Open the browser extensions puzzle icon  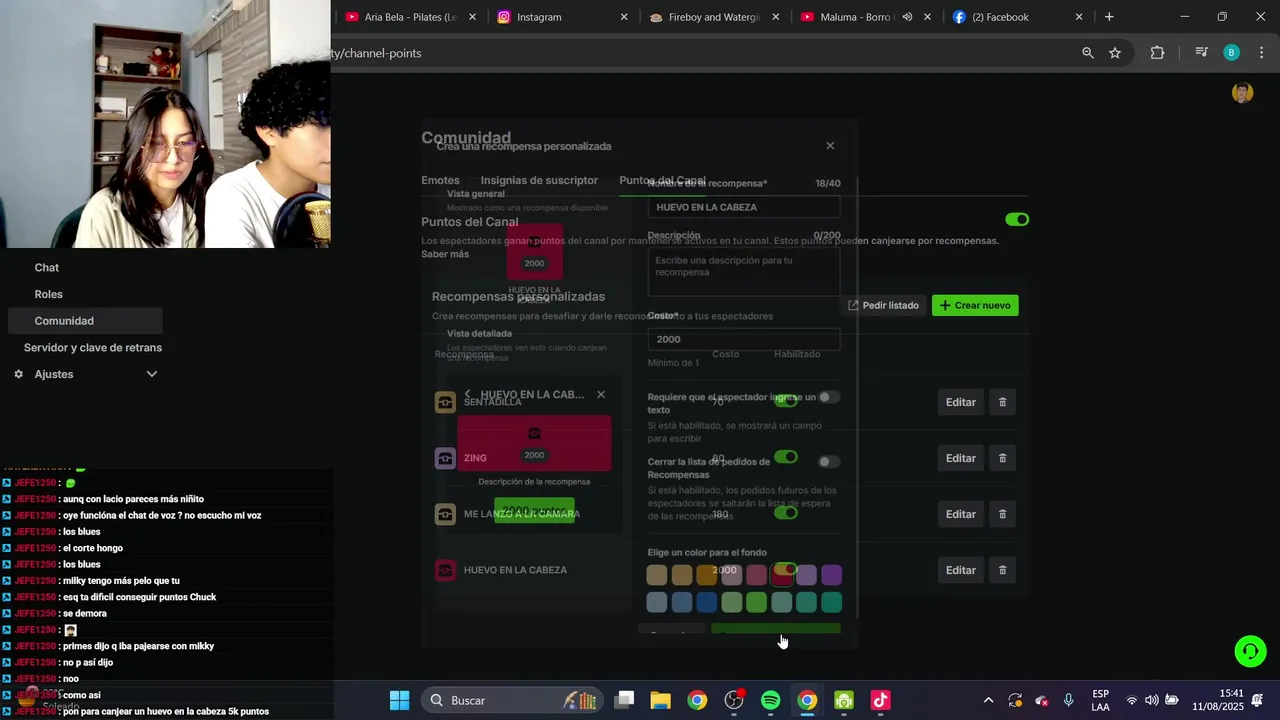tap(1157, 53)
